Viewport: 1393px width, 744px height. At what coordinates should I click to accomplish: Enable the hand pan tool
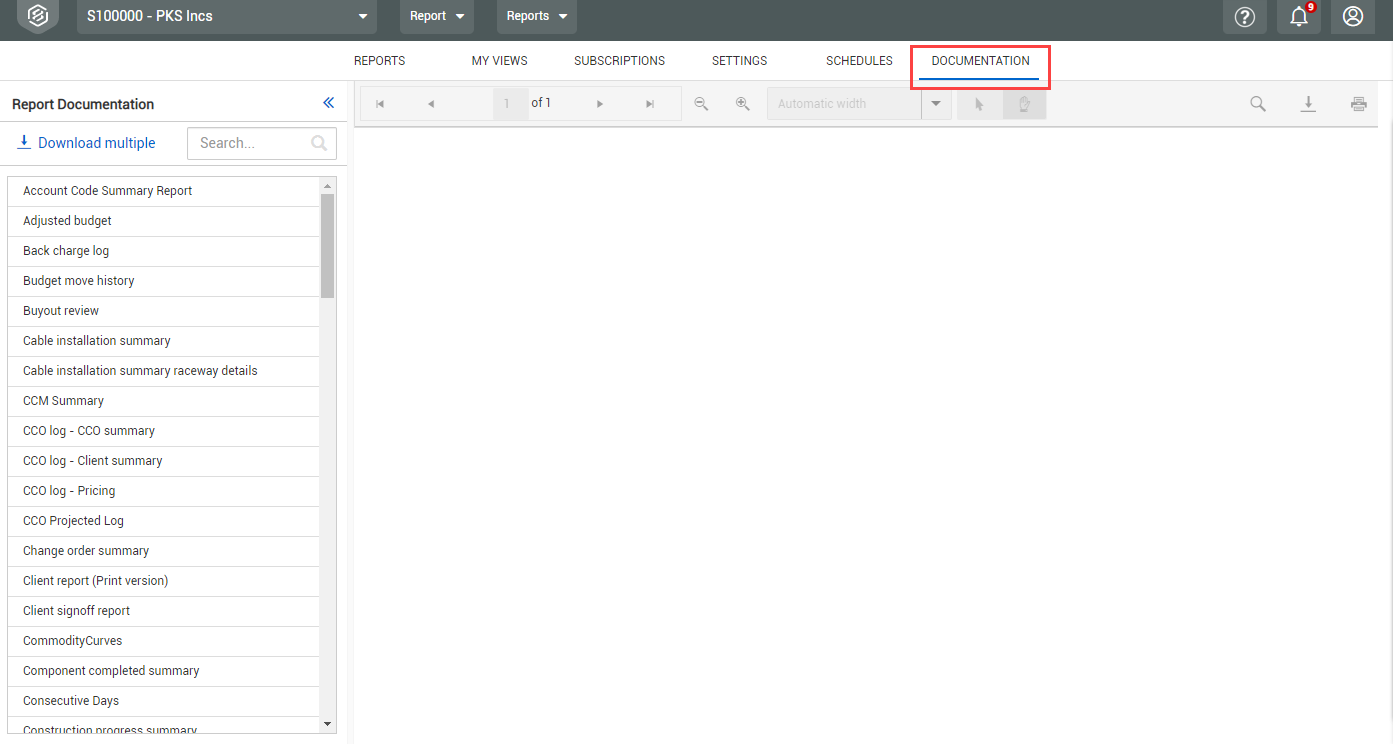pyautogui.click(x=1024, y=104)
